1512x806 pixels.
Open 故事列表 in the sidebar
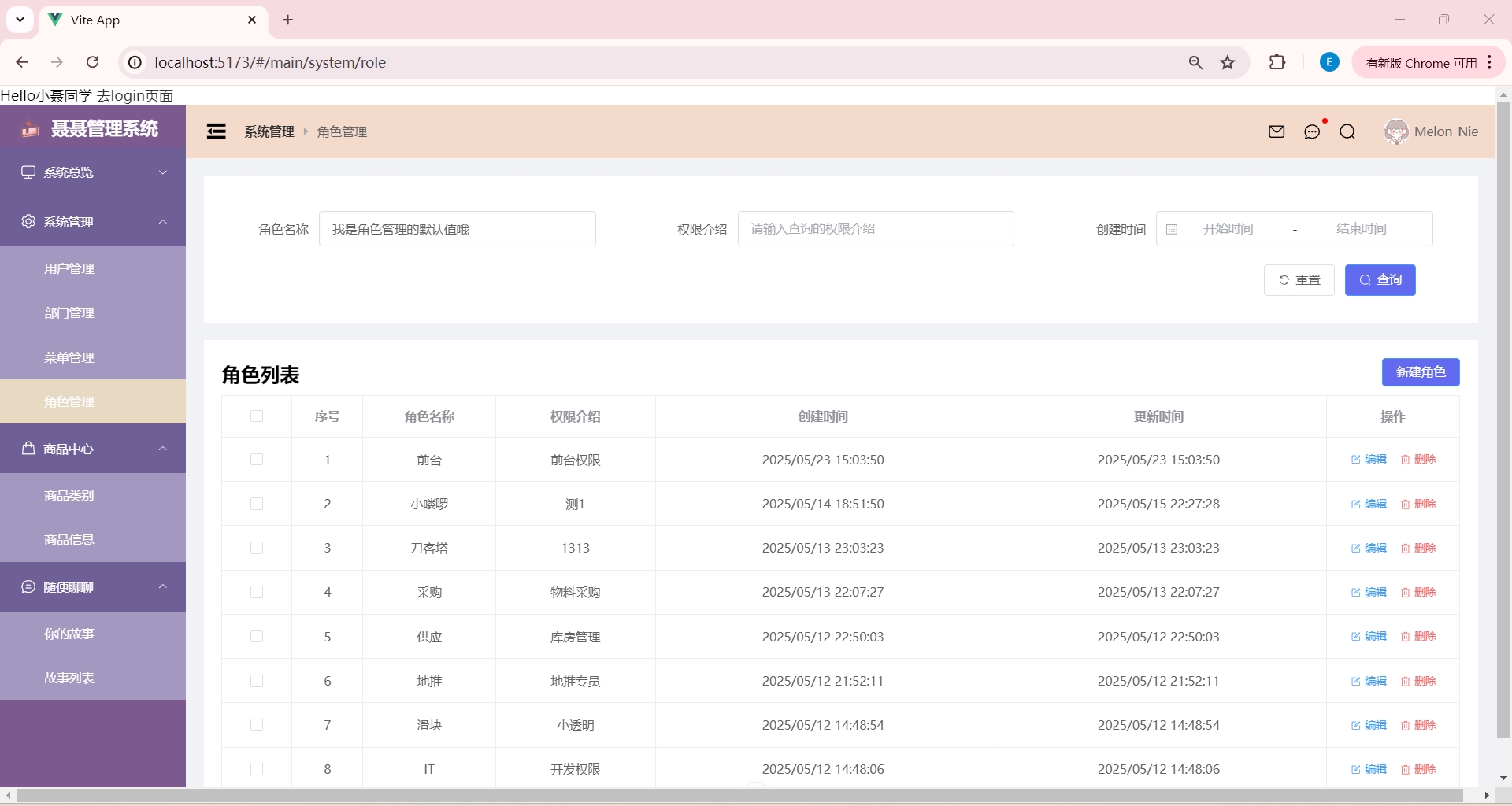click(93, 678)
